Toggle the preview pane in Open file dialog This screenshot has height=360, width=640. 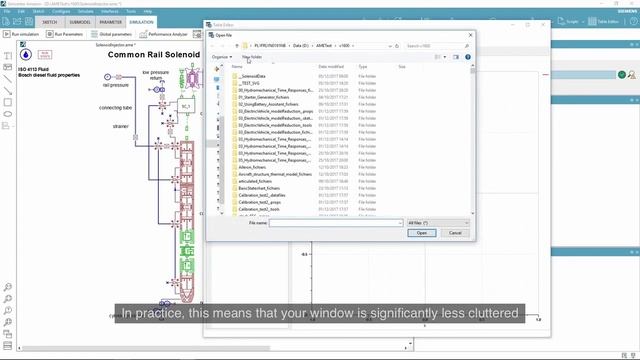tap(456, 57)
